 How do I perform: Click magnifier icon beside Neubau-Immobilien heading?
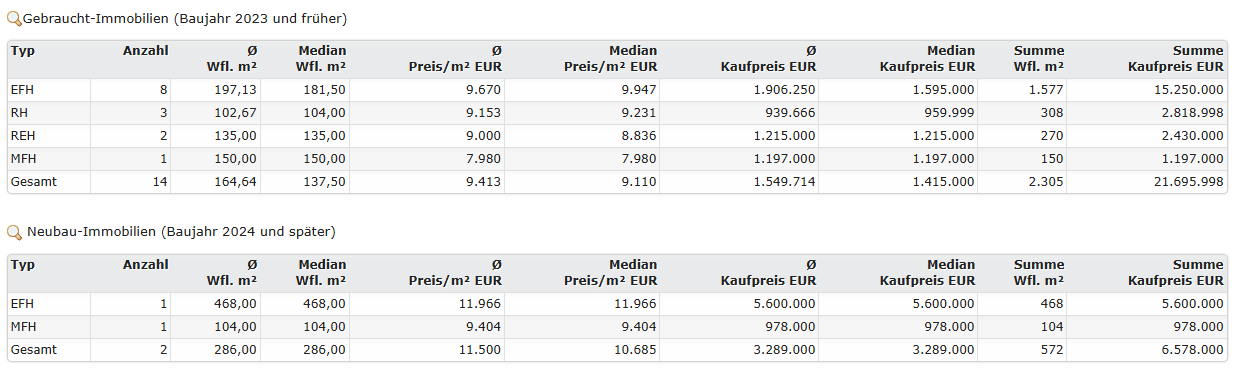point(14,232)
